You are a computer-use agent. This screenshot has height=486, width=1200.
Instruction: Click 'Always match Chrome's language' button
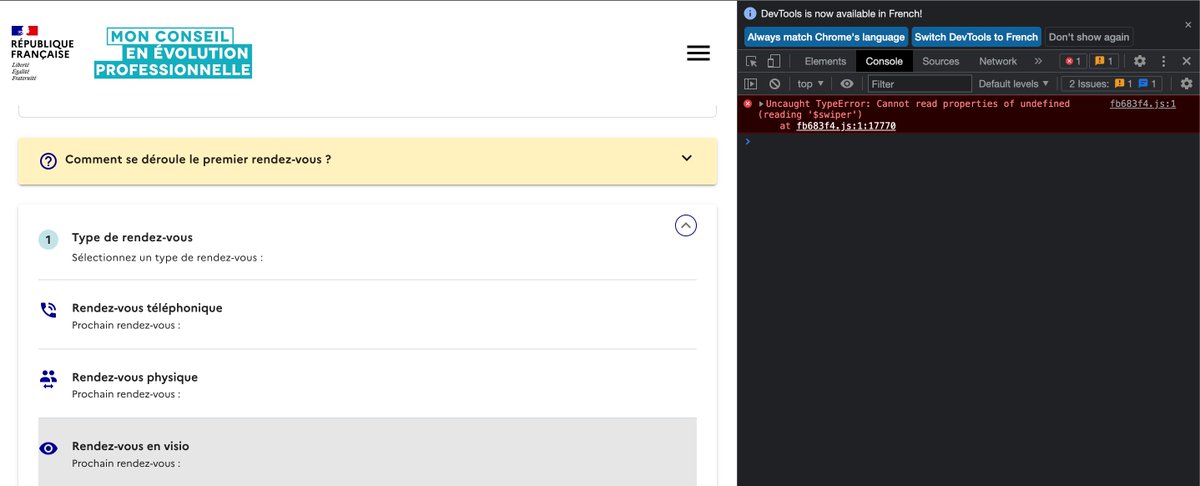(826, 37)
